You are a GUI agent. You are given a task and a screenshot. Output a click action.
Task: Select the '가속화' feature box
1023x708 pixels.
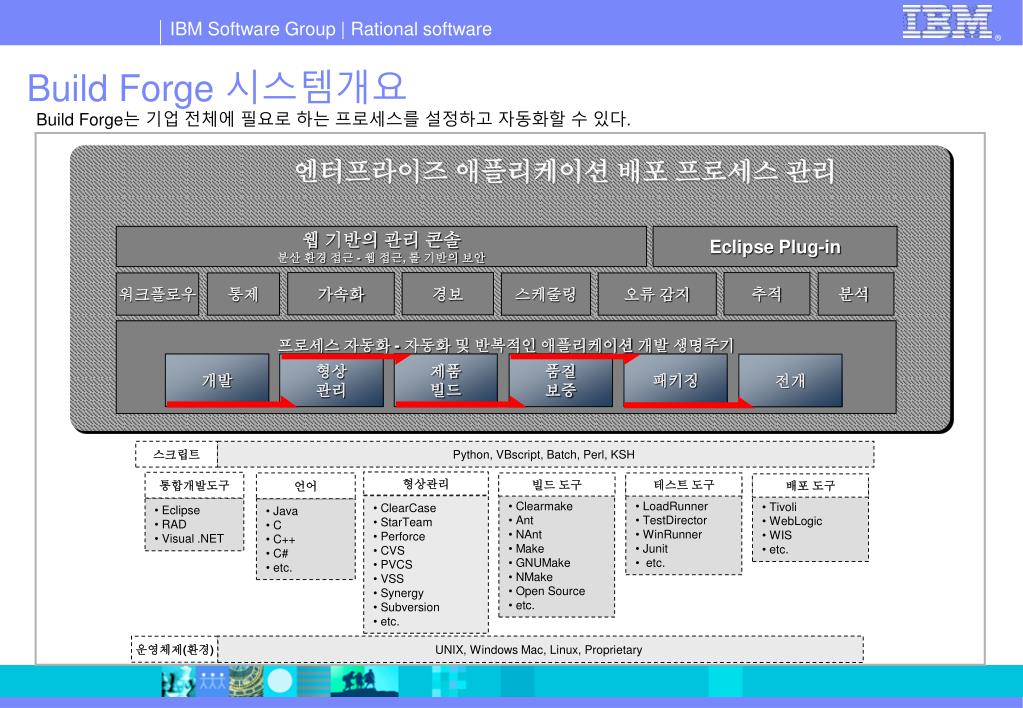tap(341, 294)
